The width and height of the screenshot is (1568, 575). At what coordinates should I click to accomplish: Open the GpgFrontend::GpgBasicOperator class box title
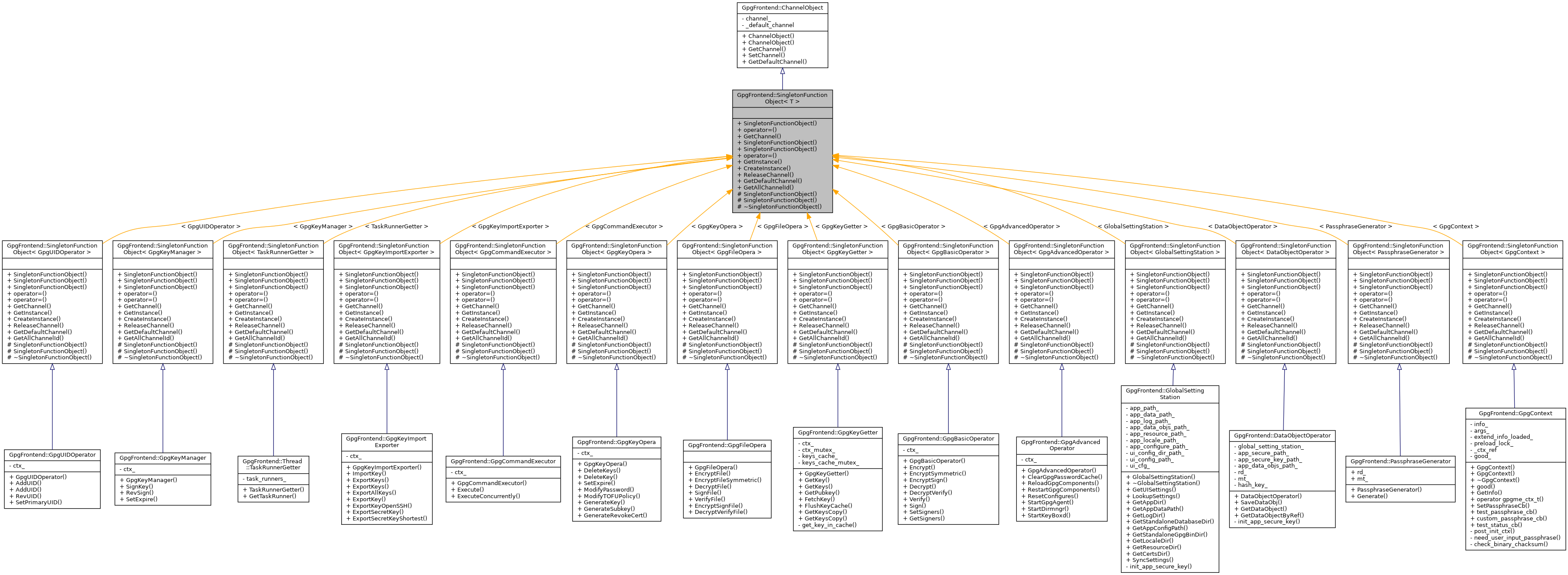pos(948,438)
